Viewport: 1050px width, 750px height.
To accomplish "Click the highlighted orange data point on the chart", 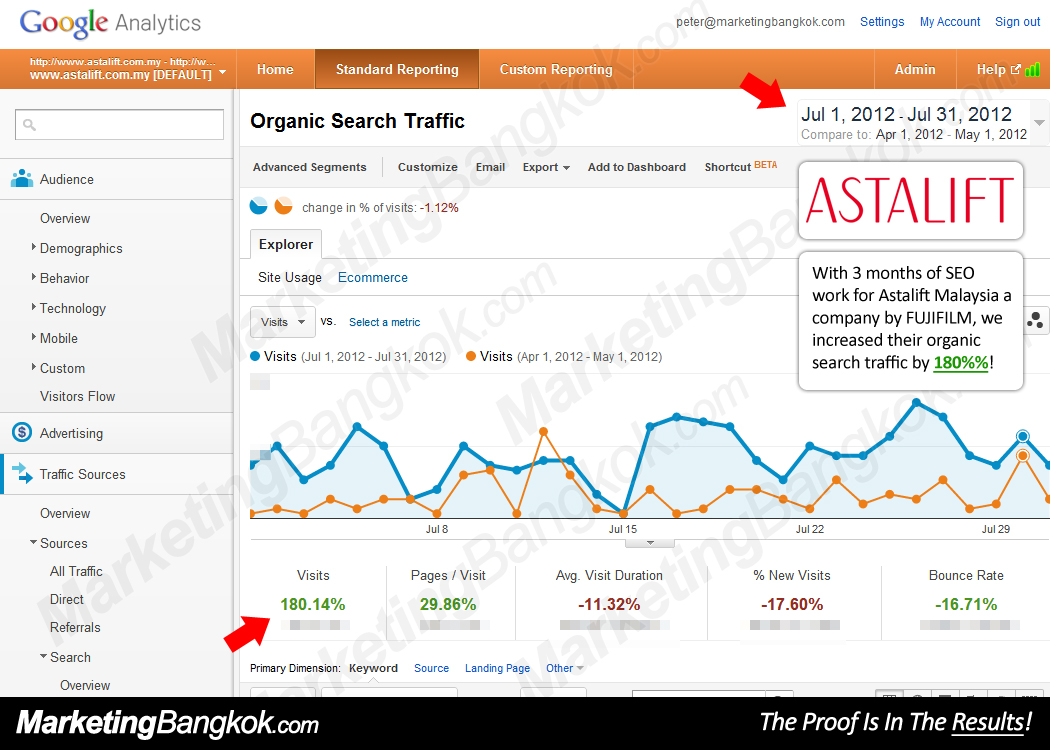I will (x=1023, y=455).
